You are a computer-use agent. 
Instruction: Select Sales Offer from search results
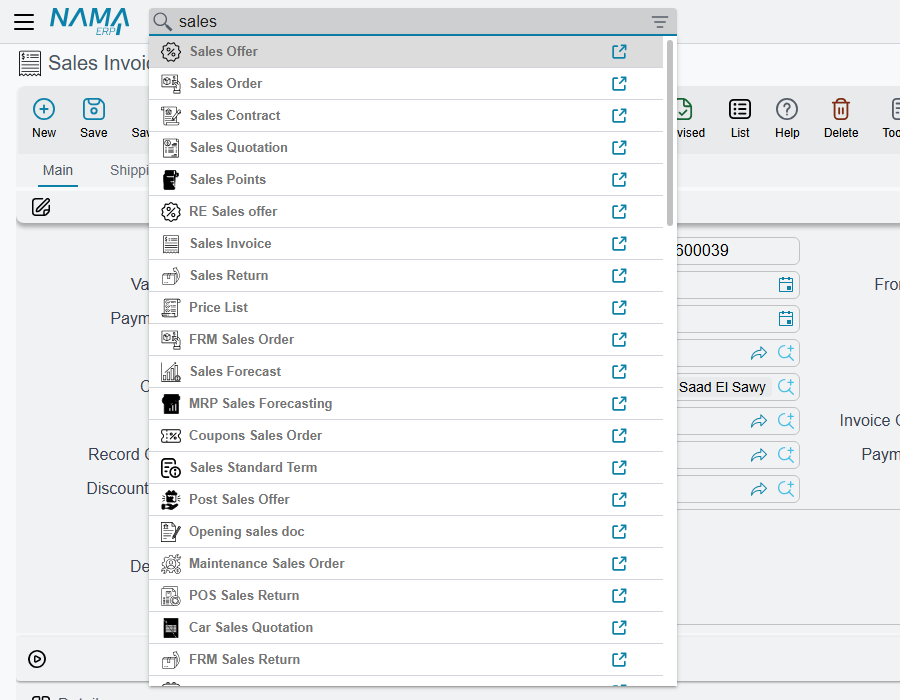[x=406, y=52]
